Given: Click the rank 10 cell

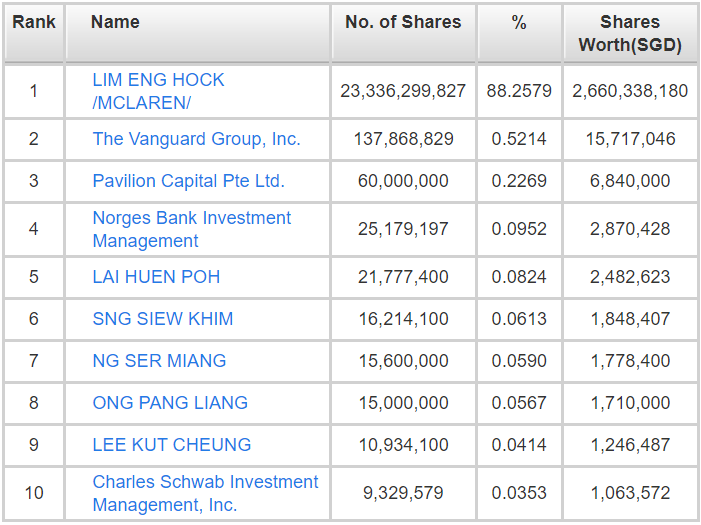Looking at the screenshot, I should [x=34, y=493].
